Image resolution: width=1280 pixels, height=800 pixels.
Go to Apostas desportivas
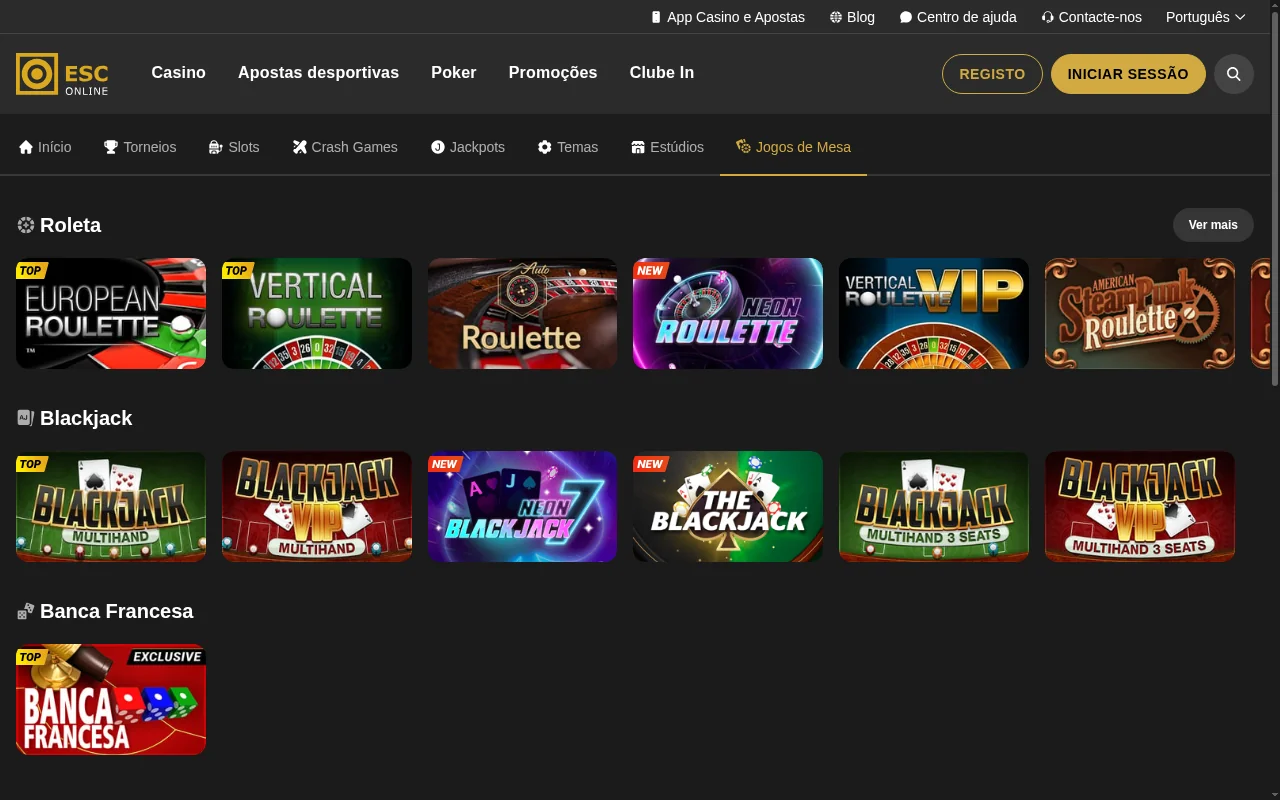318,73
